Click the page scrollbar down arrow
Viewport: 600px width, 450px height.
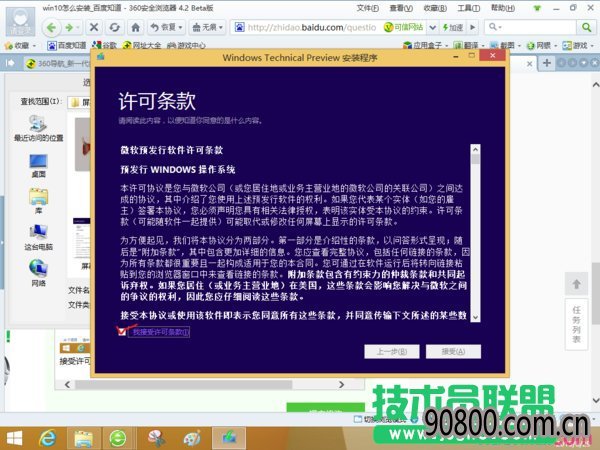[x=596, y=400]
